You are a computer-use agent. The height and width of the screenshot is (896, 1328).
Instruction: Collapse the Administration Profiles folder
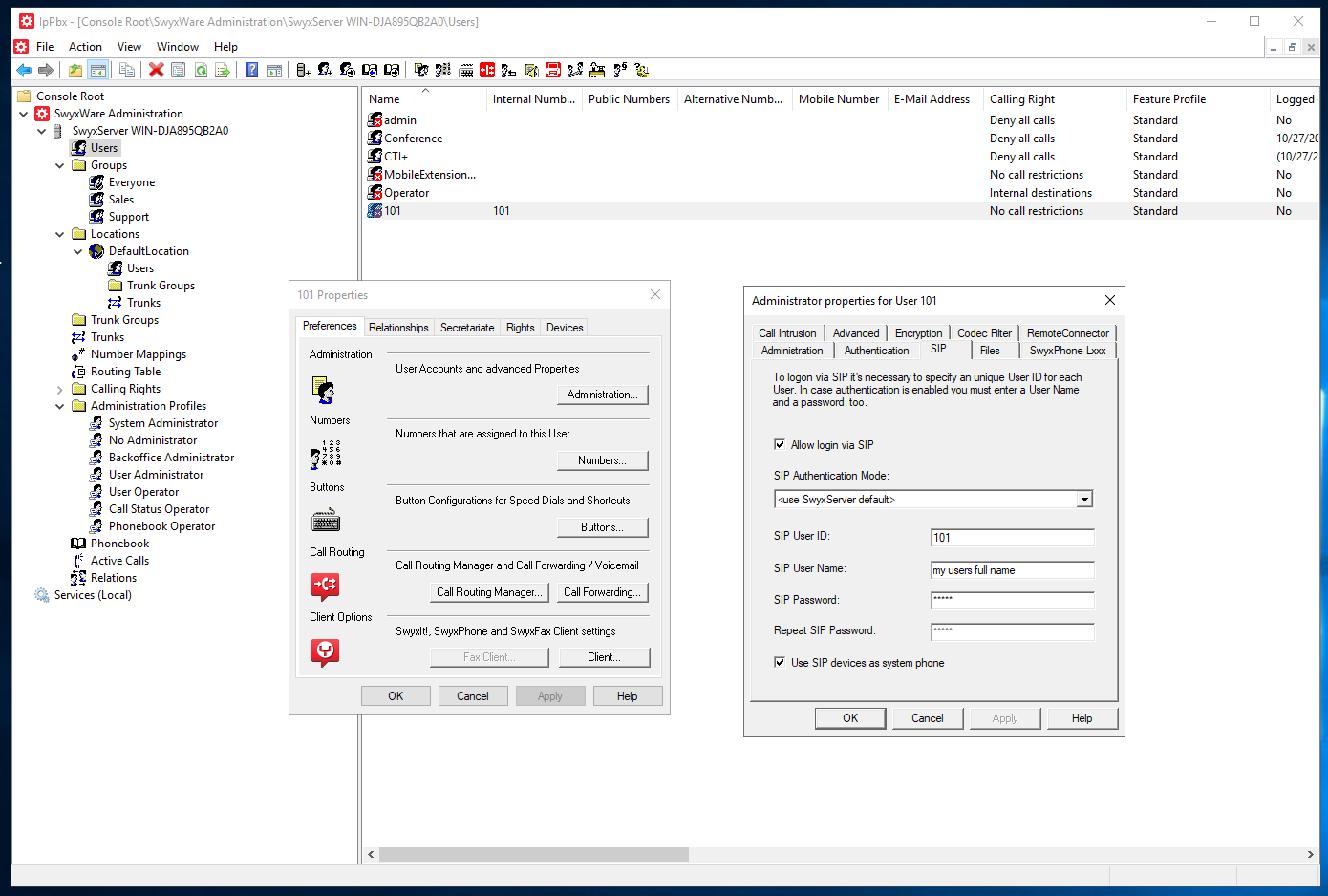pos(59,406)
